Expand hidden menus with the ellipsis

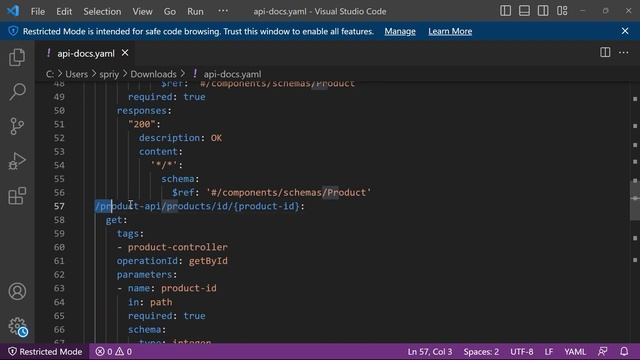tap(223, 11)
